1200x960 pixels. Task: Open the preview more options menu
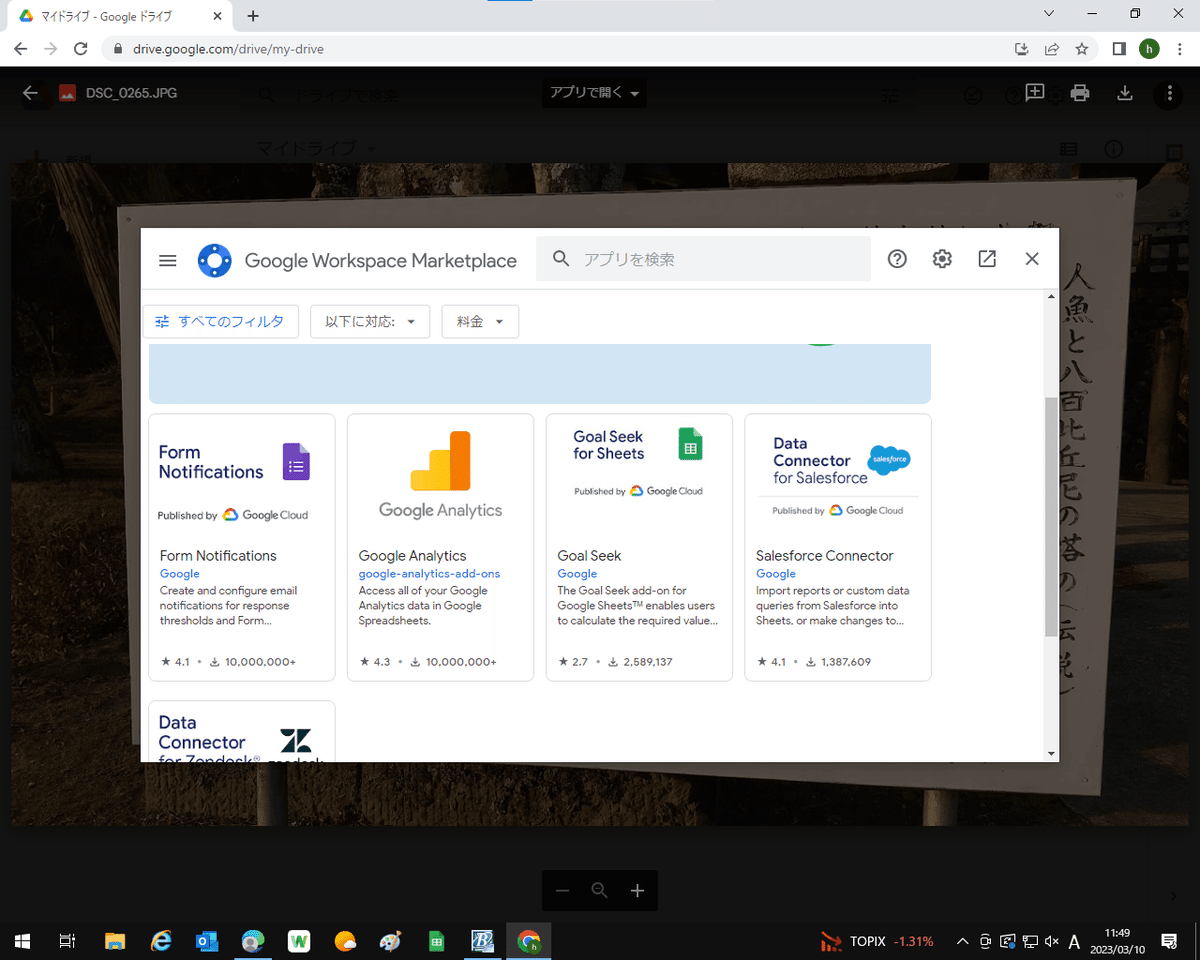point(1169,93)
